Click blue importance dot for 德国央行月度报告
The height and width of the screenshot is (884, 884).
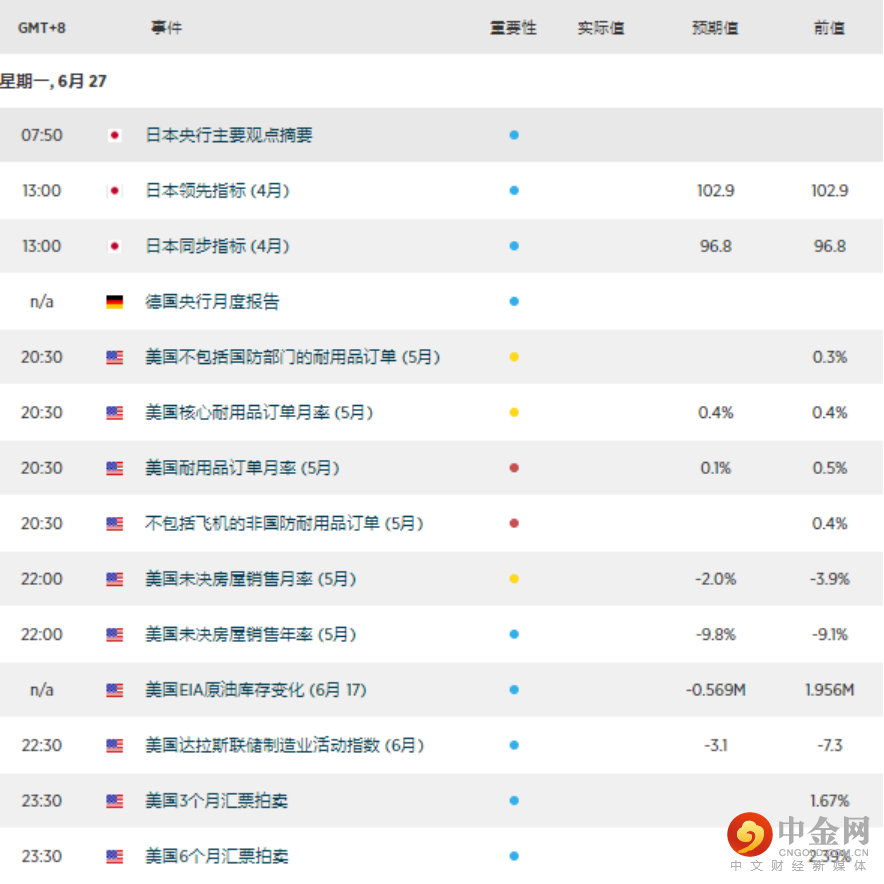(514, 302)
